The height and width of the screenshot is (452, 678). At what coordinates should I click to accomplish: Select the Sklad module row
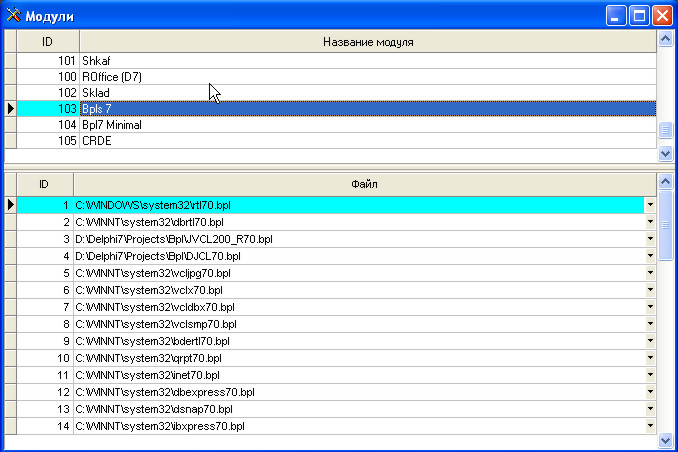pos(366,92)
